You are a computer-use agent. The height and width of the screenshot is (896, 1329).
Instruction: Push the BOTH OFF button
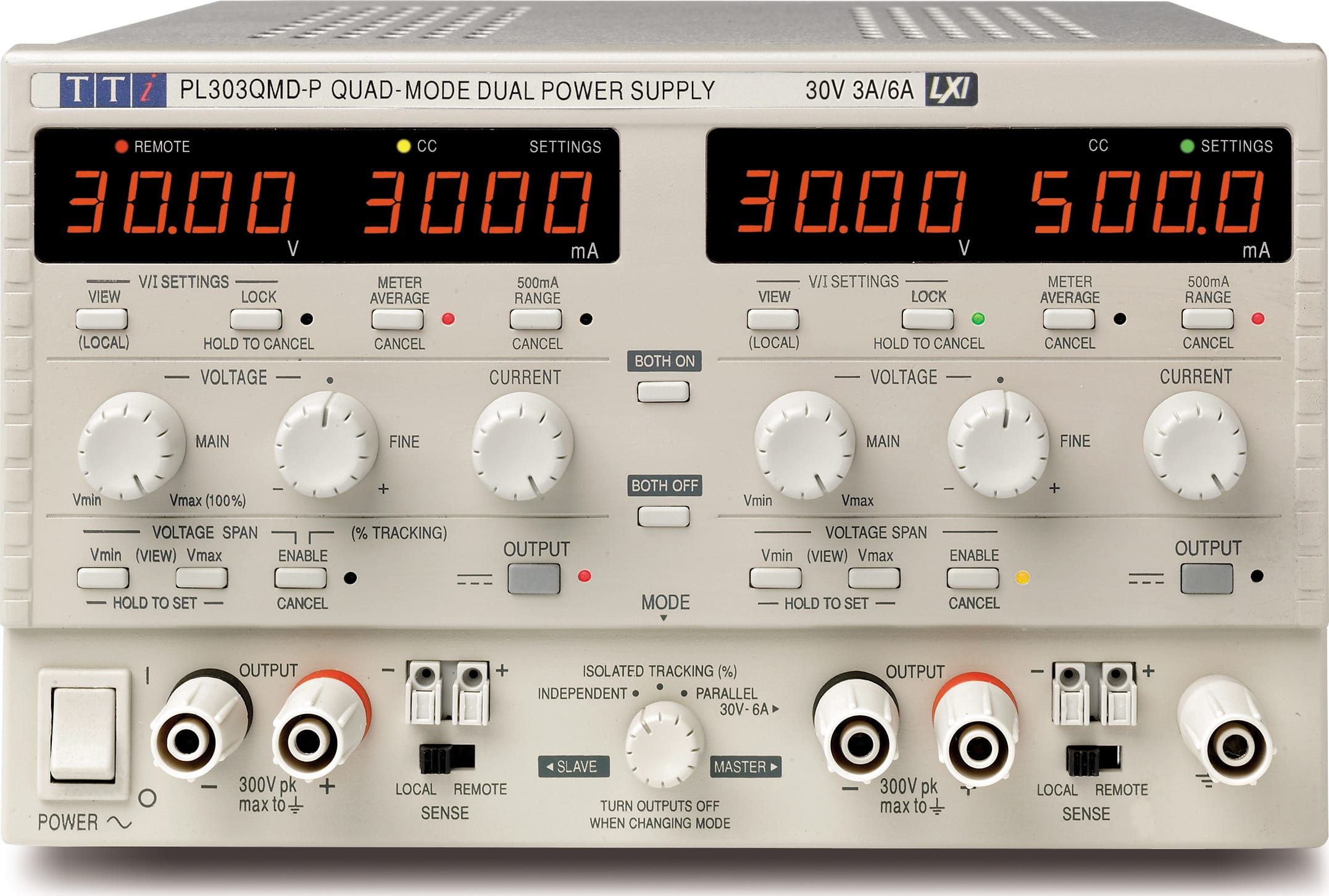[x=664, y=516]
